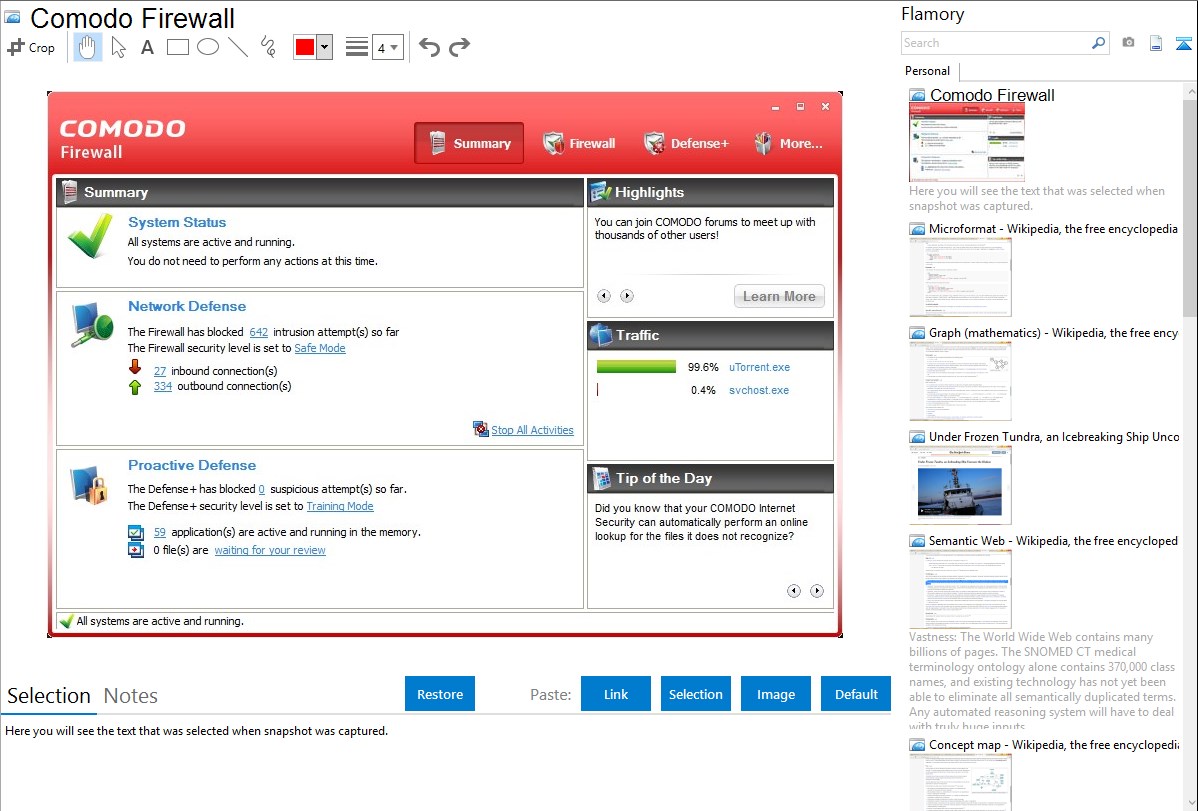Pick the text annotation tool A

click(x=147, y=47)
